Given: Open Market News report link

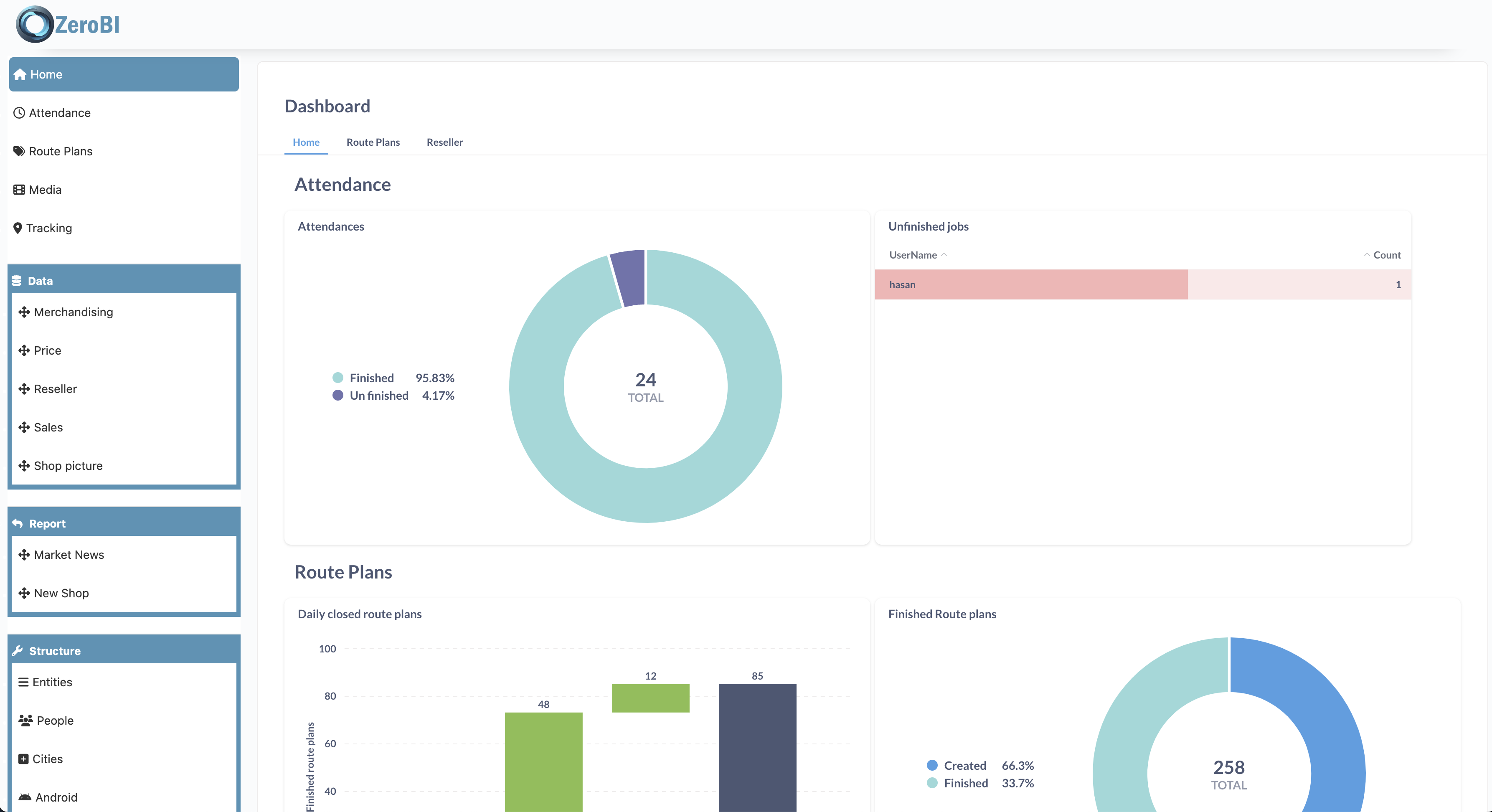Looking at the screenshot, I should 69,555.
